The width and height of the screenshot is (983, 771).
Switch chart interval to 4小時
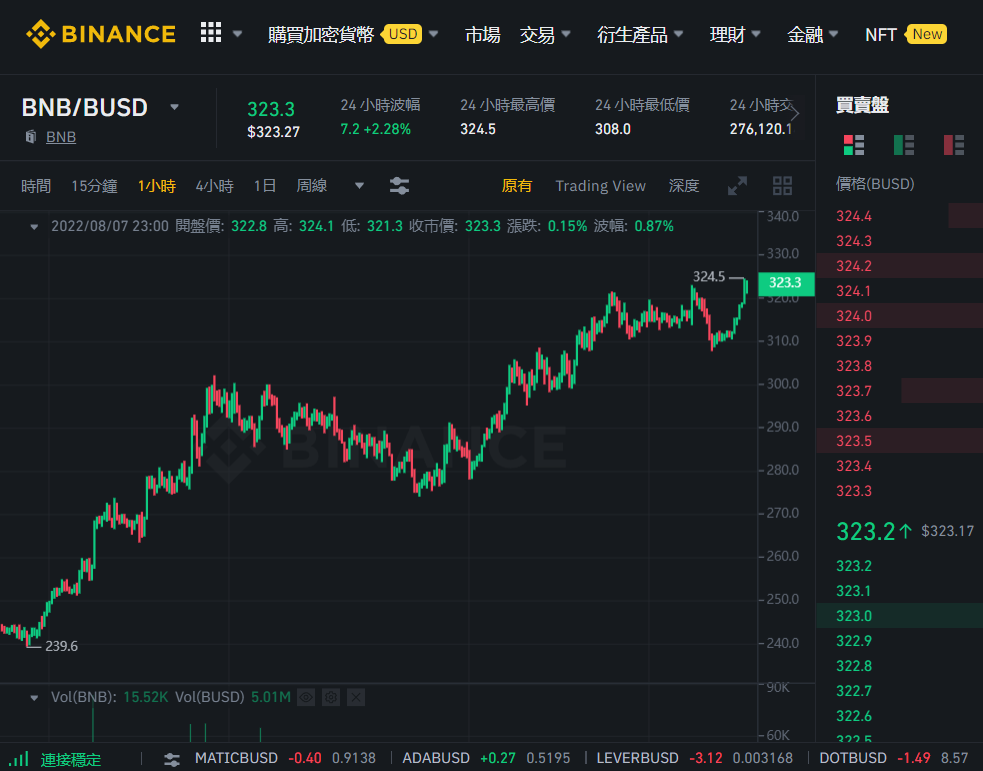pyautogui.click(x=214, y=186)
